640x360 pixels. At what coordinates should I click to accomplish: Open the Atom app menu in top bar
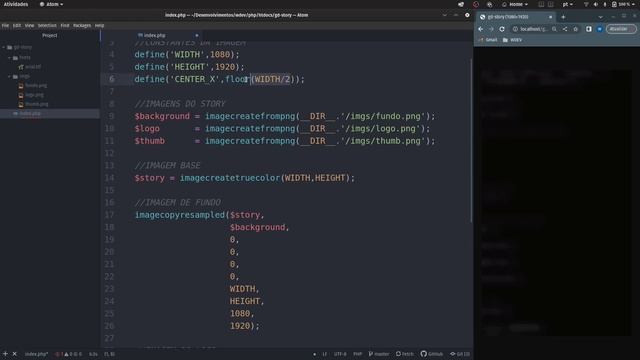pos(51,4)
